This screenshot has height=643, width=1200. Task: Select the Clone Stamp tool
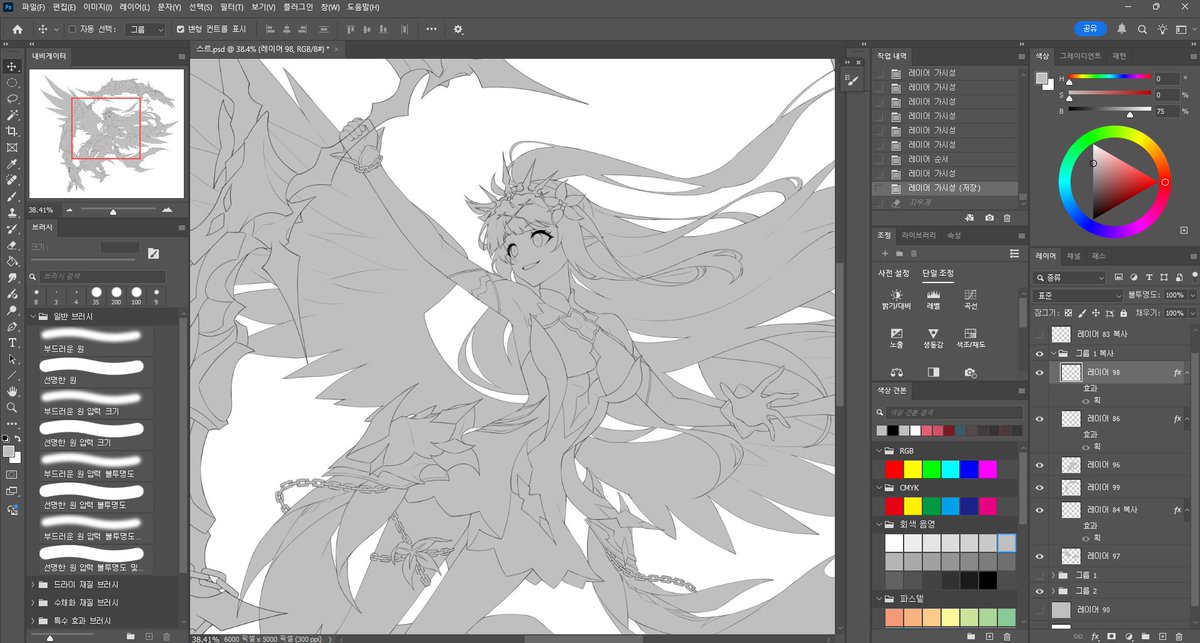click(12, 212)
